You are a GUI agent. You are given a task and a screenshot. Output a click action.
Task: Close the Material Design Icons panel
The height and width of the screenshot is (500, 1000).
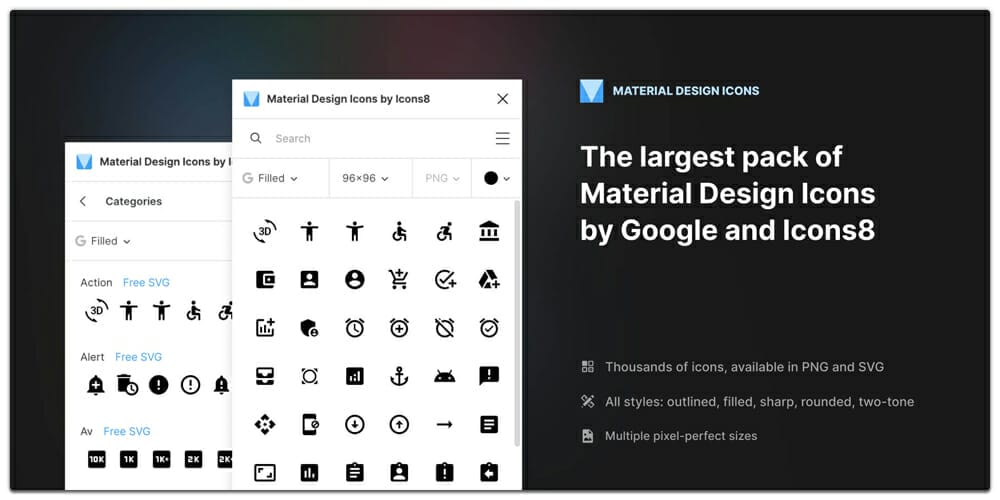click(x=503, y=99)
